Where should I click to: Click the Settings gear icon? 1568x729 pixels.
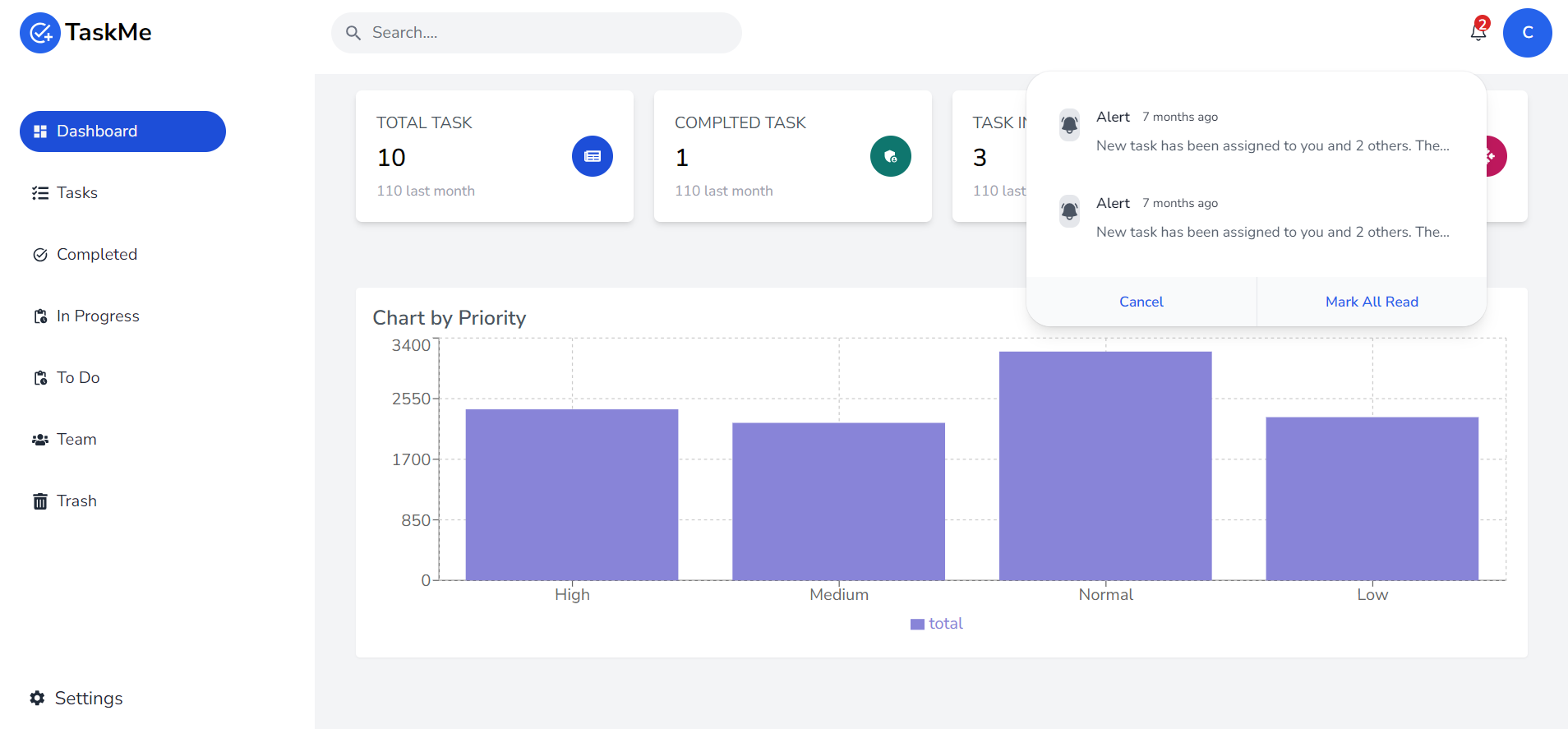(37, 698)
